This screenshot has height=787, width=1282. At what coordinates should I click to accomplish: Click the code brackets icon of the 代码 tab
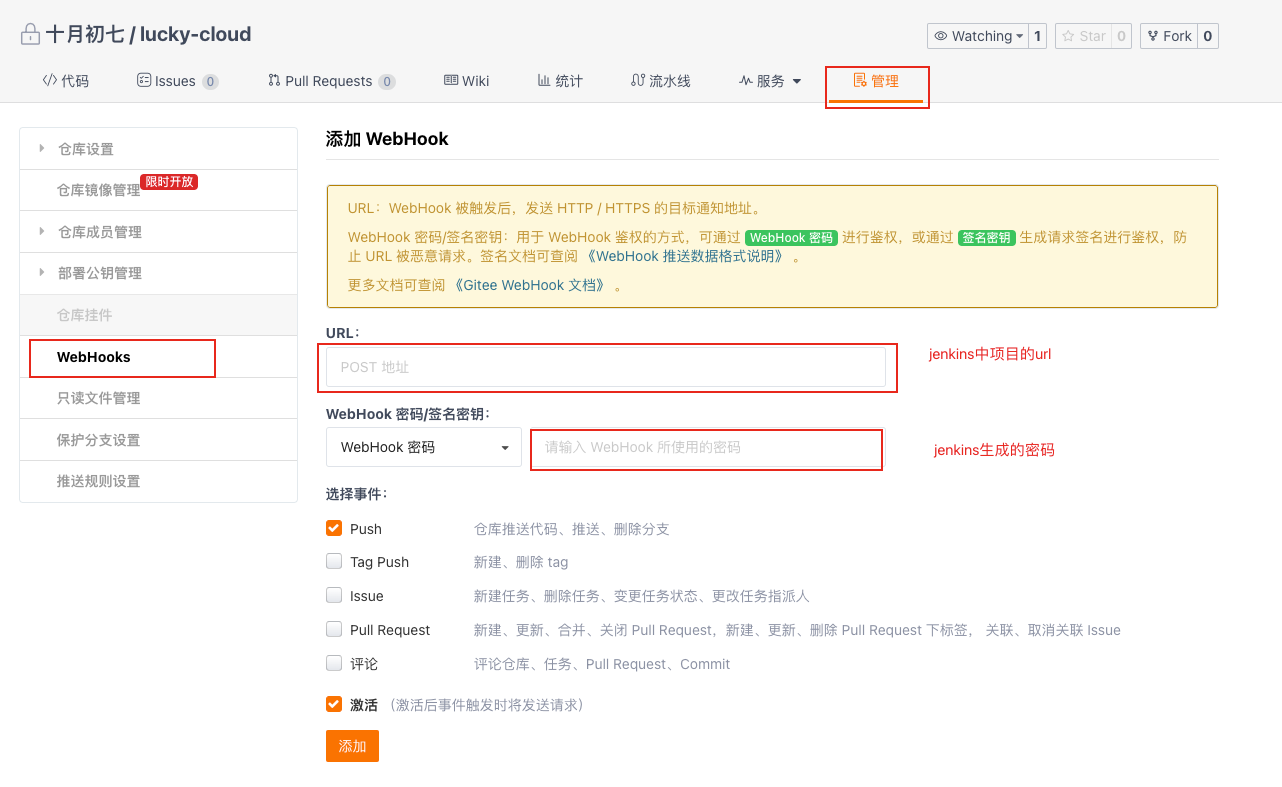[x=49, y=80]
